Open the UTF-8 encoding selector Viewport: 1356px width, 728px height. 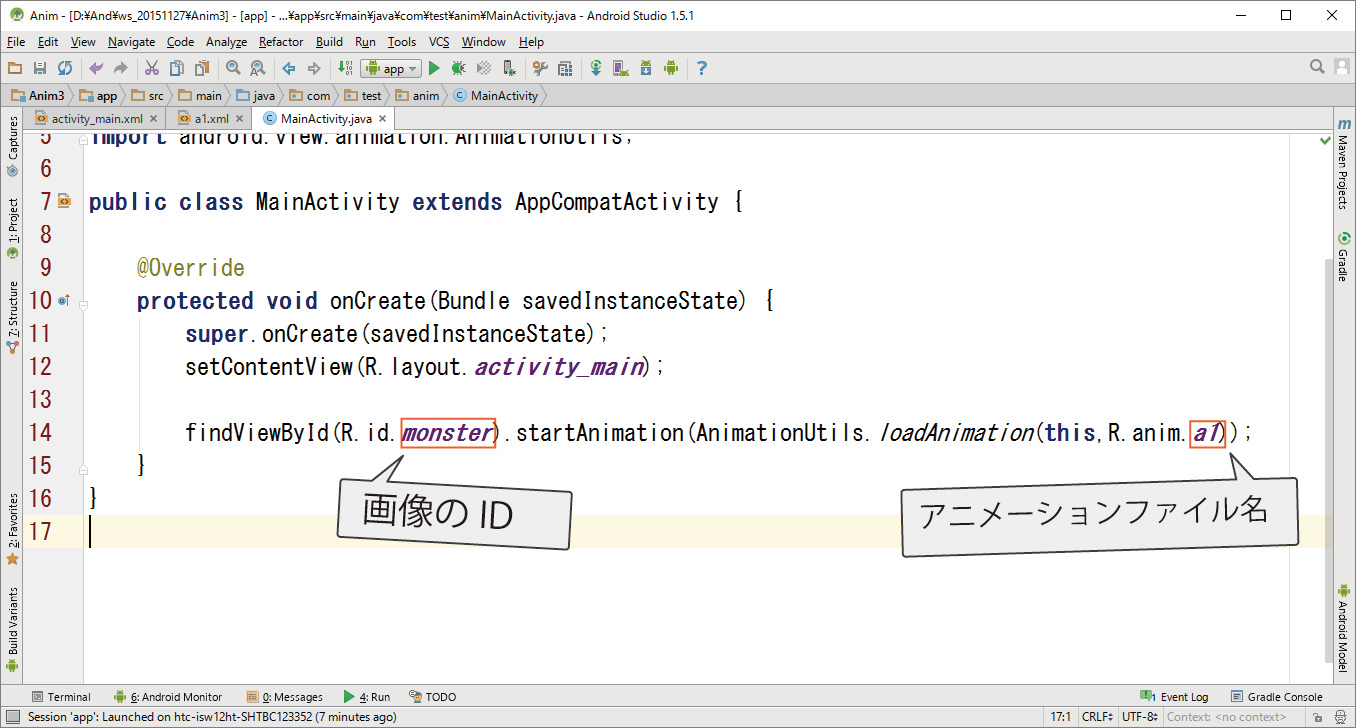[x=1139, y=717]
